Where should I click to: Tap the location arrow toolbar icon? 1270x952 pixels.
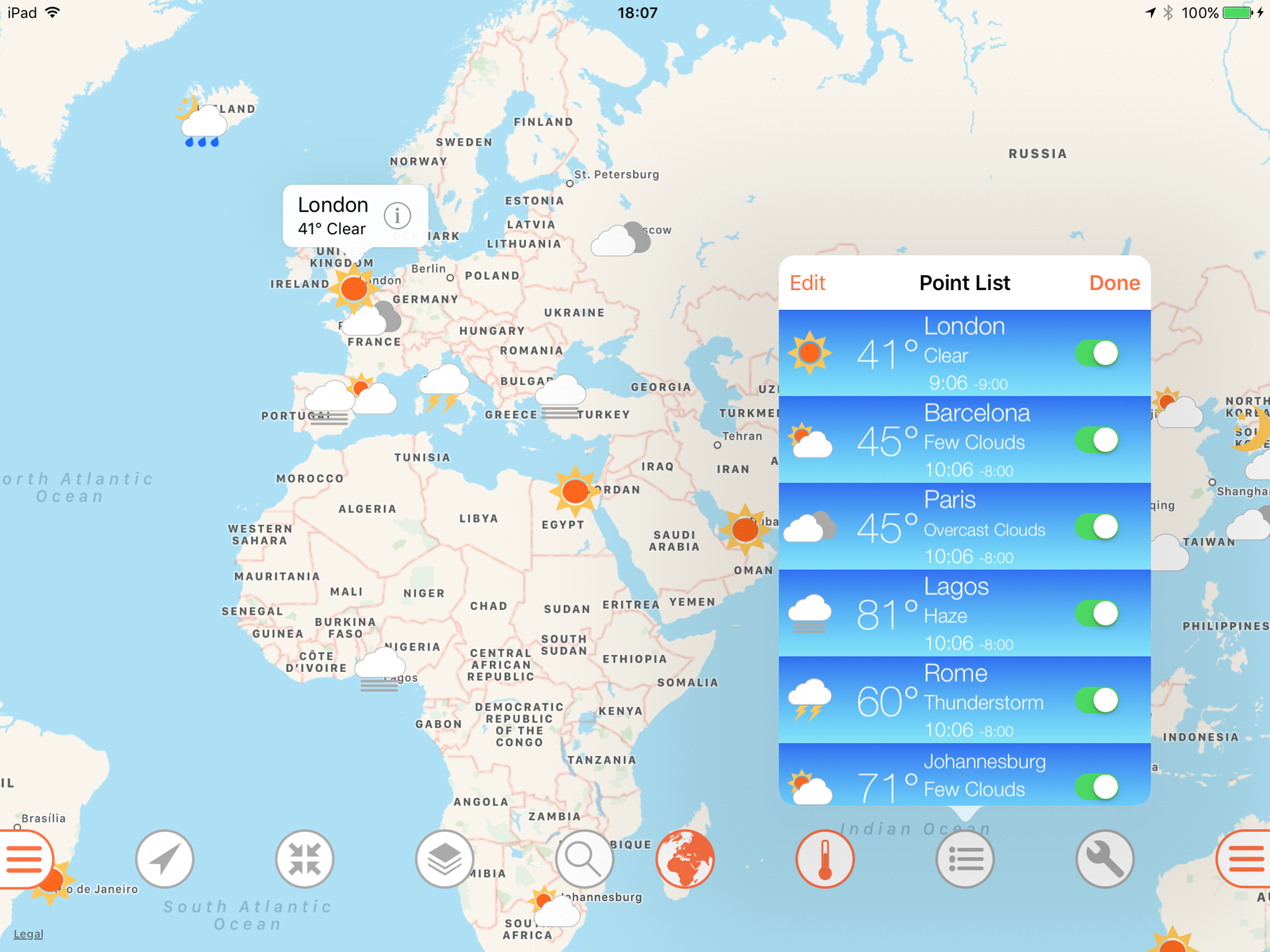coord(164,859)
